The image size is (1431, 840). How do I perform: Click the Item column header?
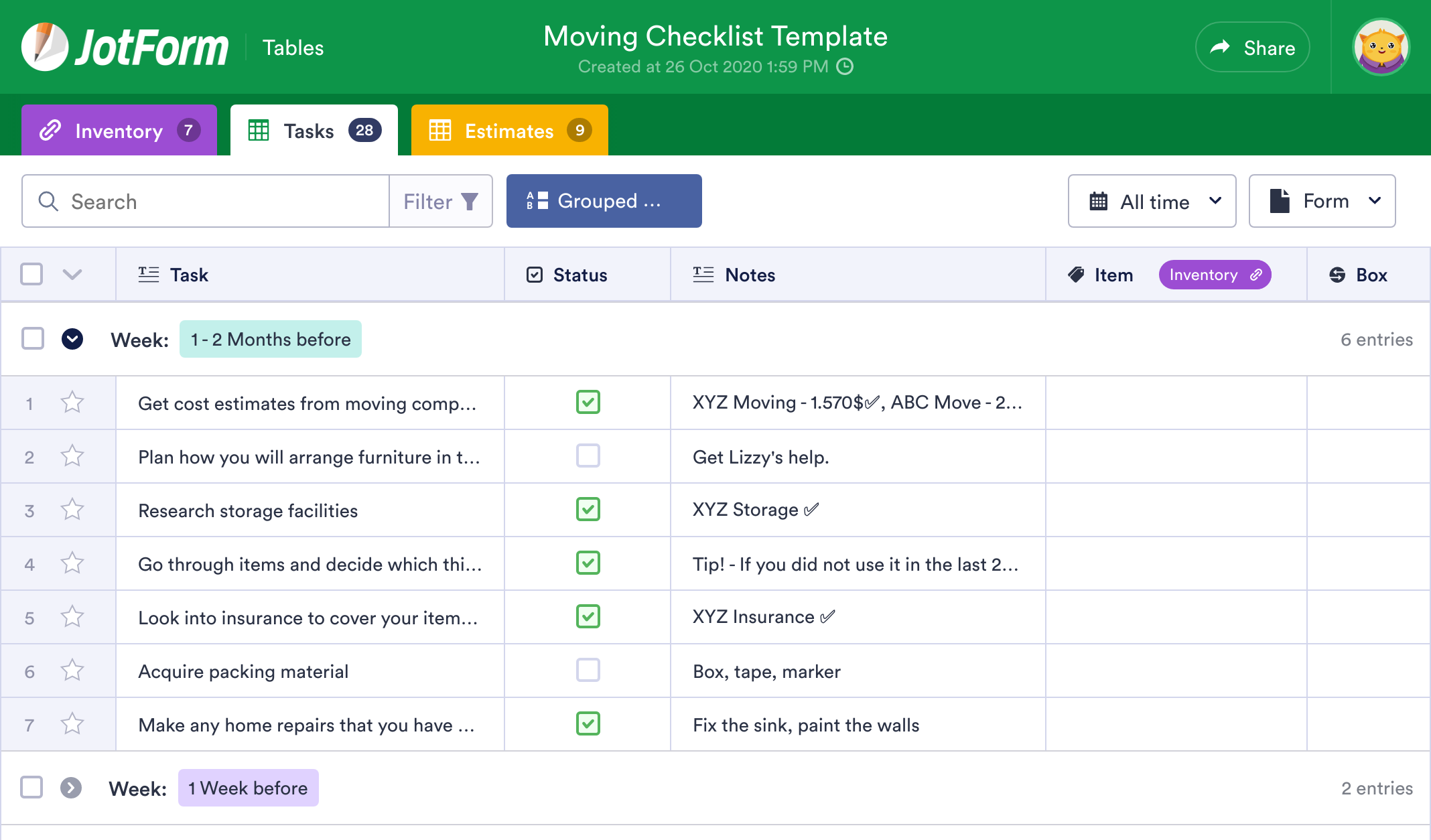pos(1176,275)
